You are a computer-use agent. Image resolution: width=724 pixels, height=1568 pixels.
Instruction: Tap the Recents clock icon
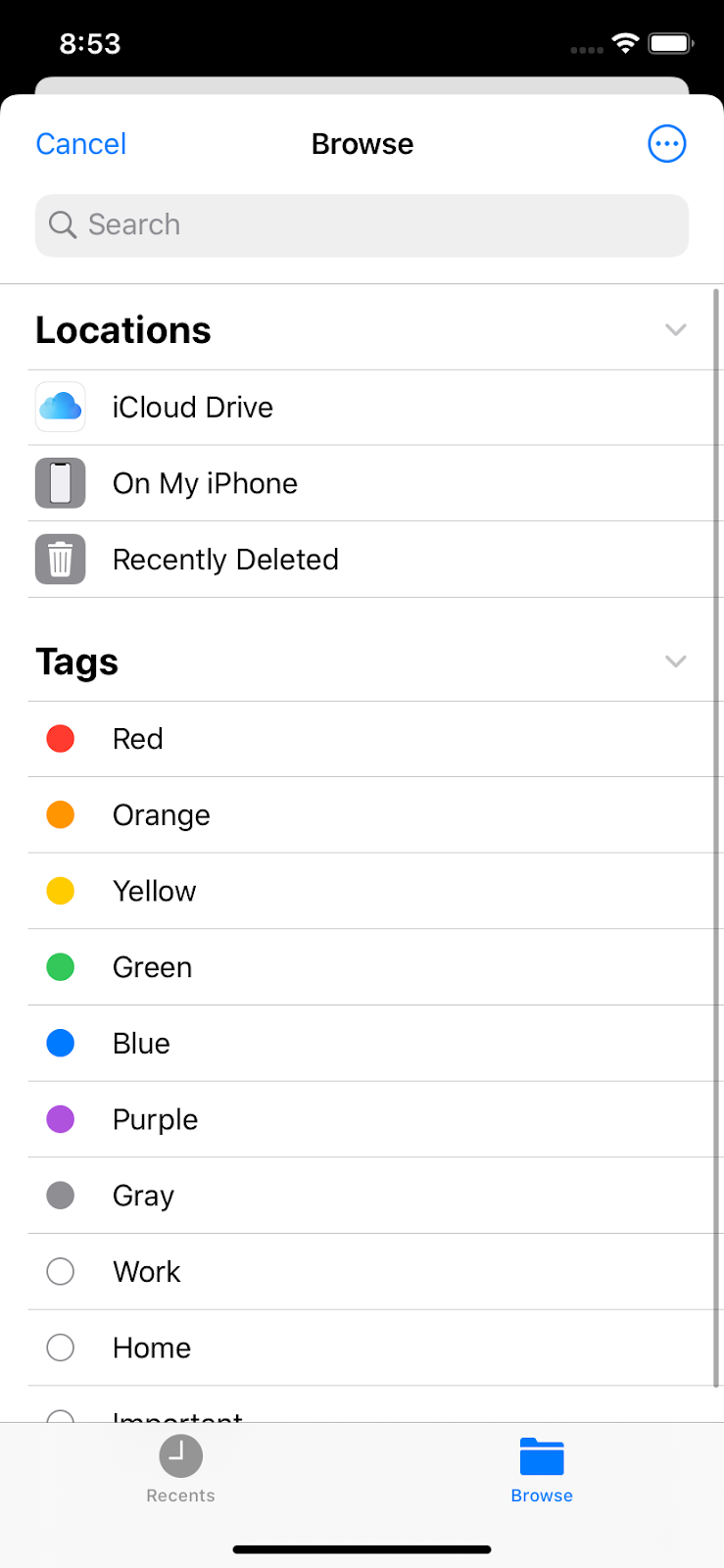(x=180, y=1455)
